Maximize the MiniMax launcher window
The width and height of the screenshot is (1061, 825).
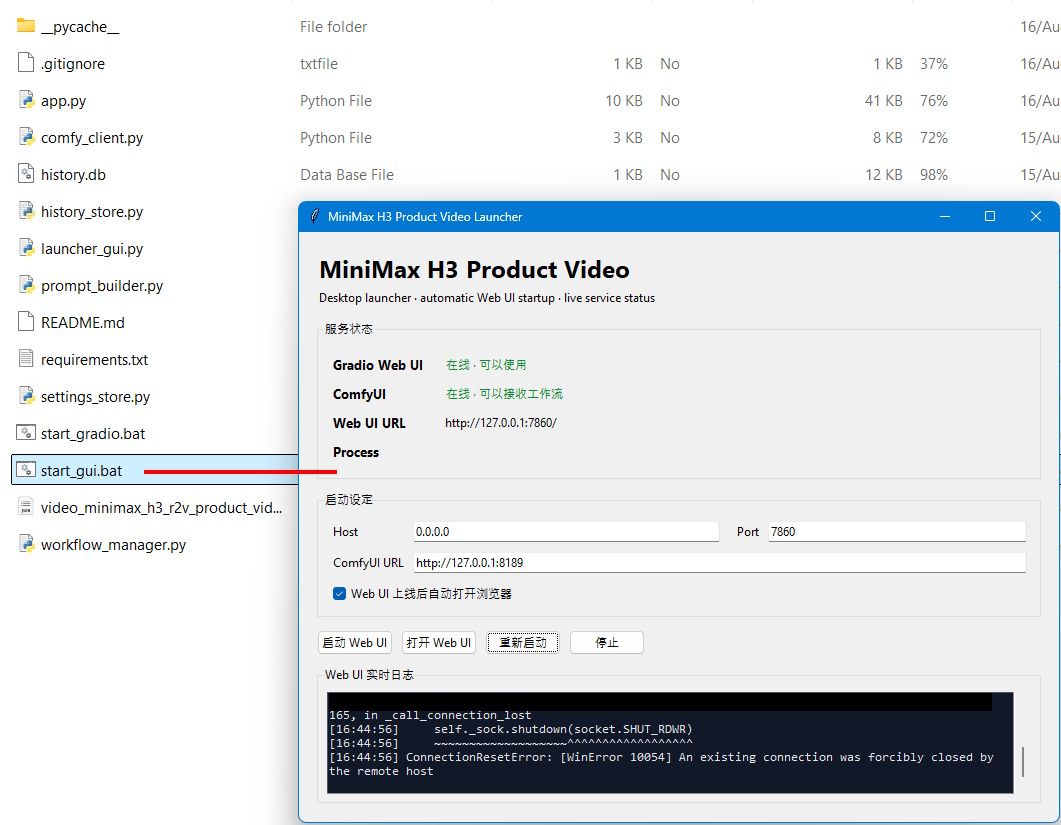990,217
